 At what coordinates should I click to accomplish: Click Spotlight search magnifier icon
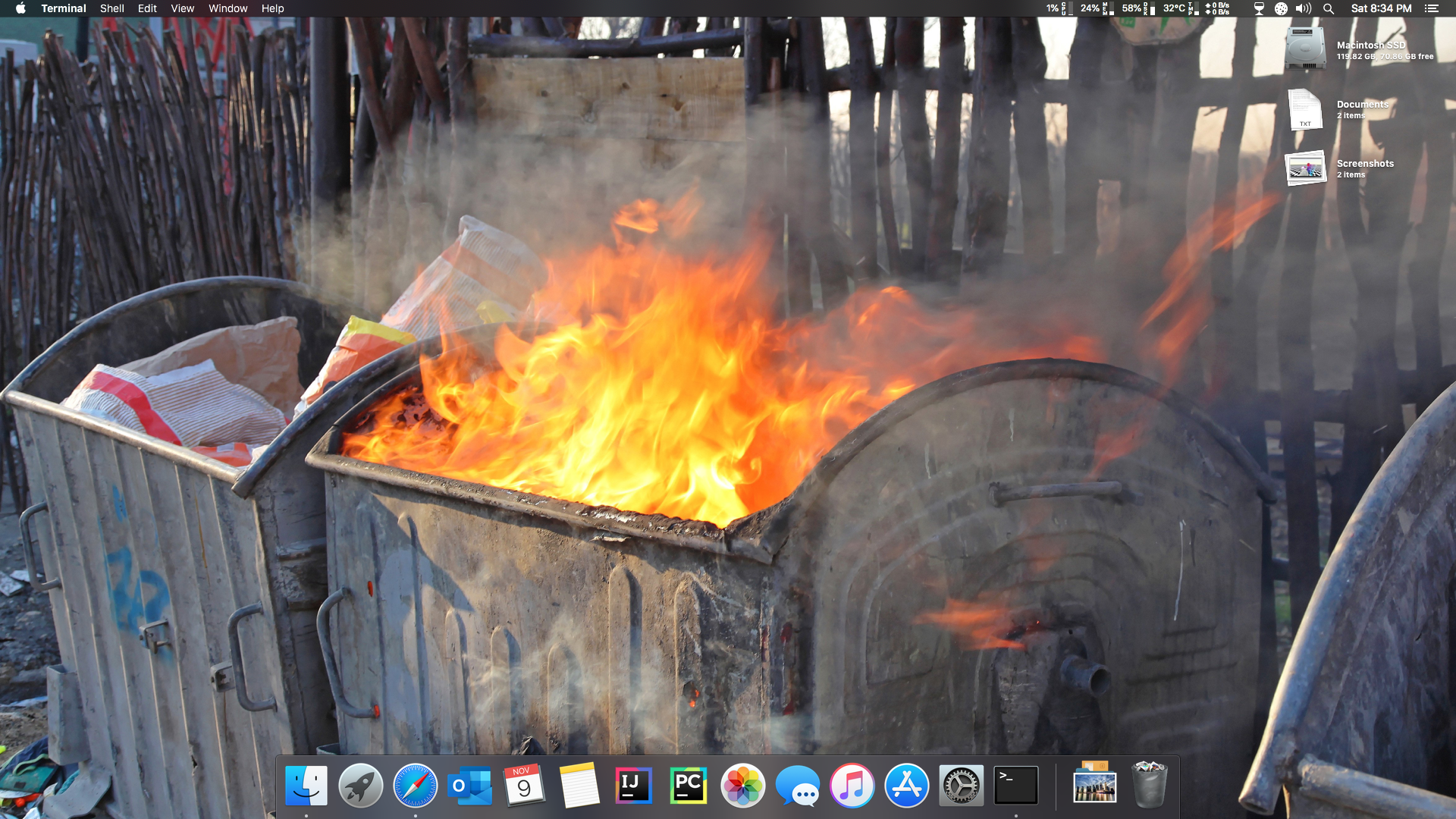pos(1329,8)
